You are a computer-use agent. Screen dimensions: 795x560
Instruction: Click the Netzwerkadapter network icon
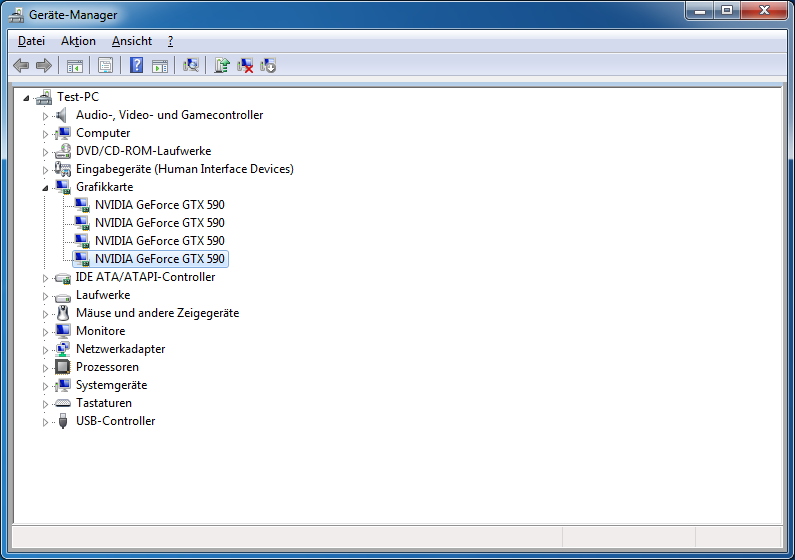(x=62, y=349)
